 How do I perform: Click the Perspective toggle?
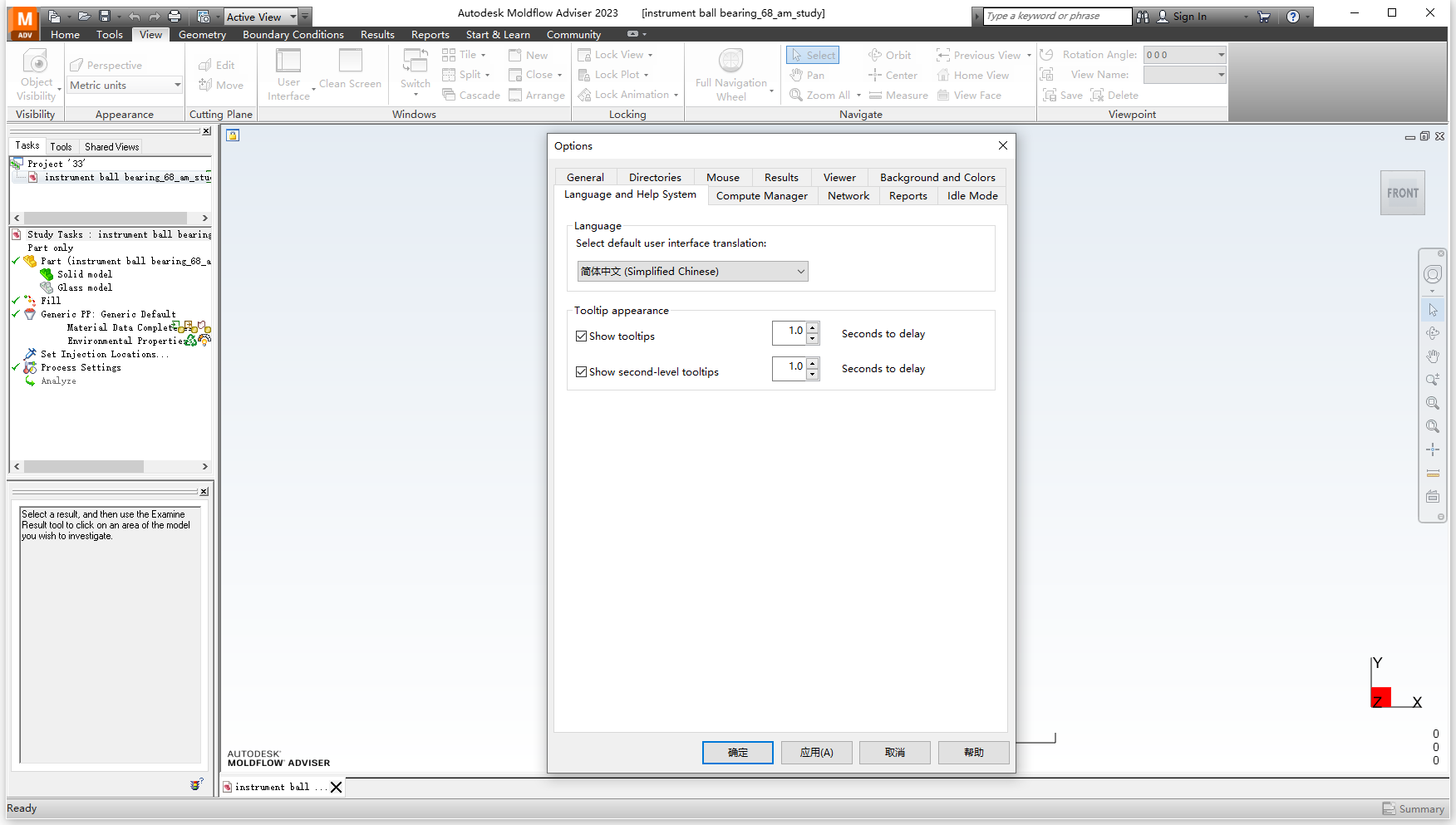point(106,65)
